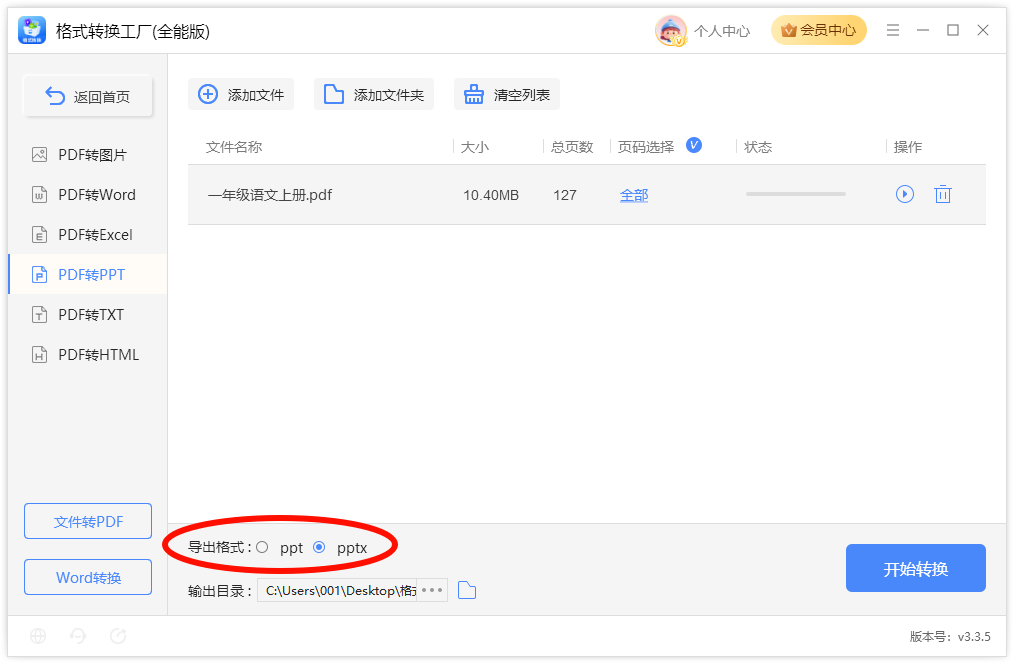Viewport: 1014px width, 664px height.
Task: Open output folder with folder icon
Action: pos(466,590)
